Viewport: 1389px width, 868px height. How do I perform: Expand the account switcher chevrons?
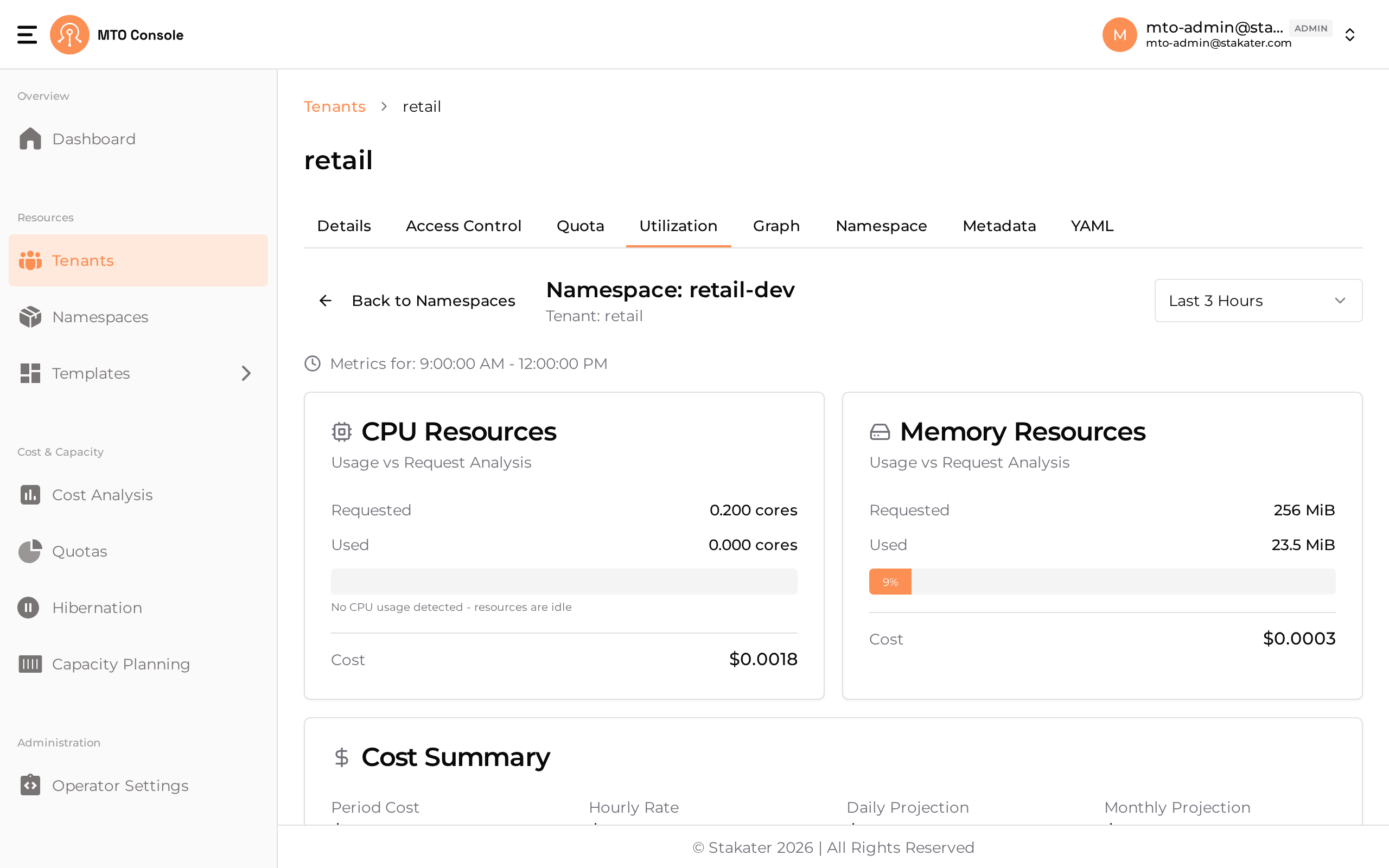point(1350,35)
